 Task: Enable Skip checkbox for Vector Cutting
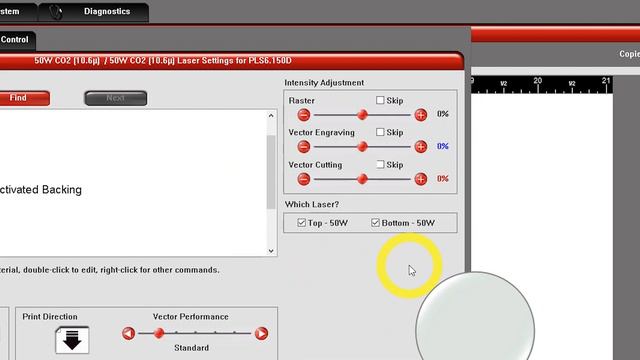coord(380,164)
